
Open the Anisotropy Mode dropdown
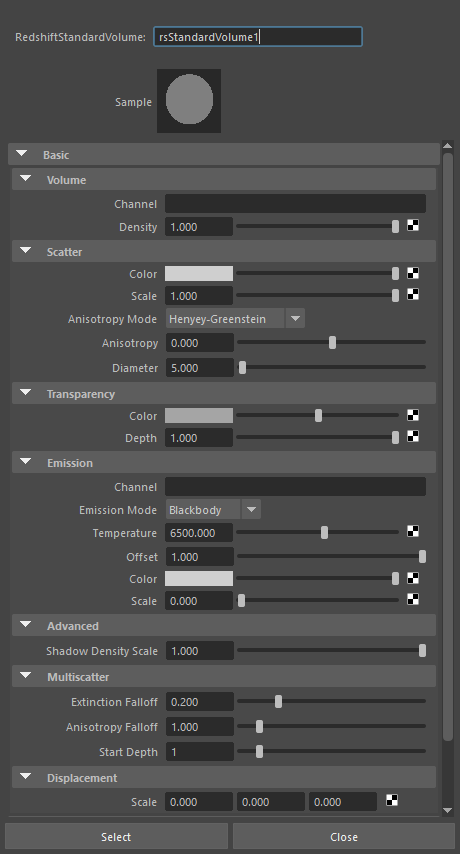tap(235, 319)
